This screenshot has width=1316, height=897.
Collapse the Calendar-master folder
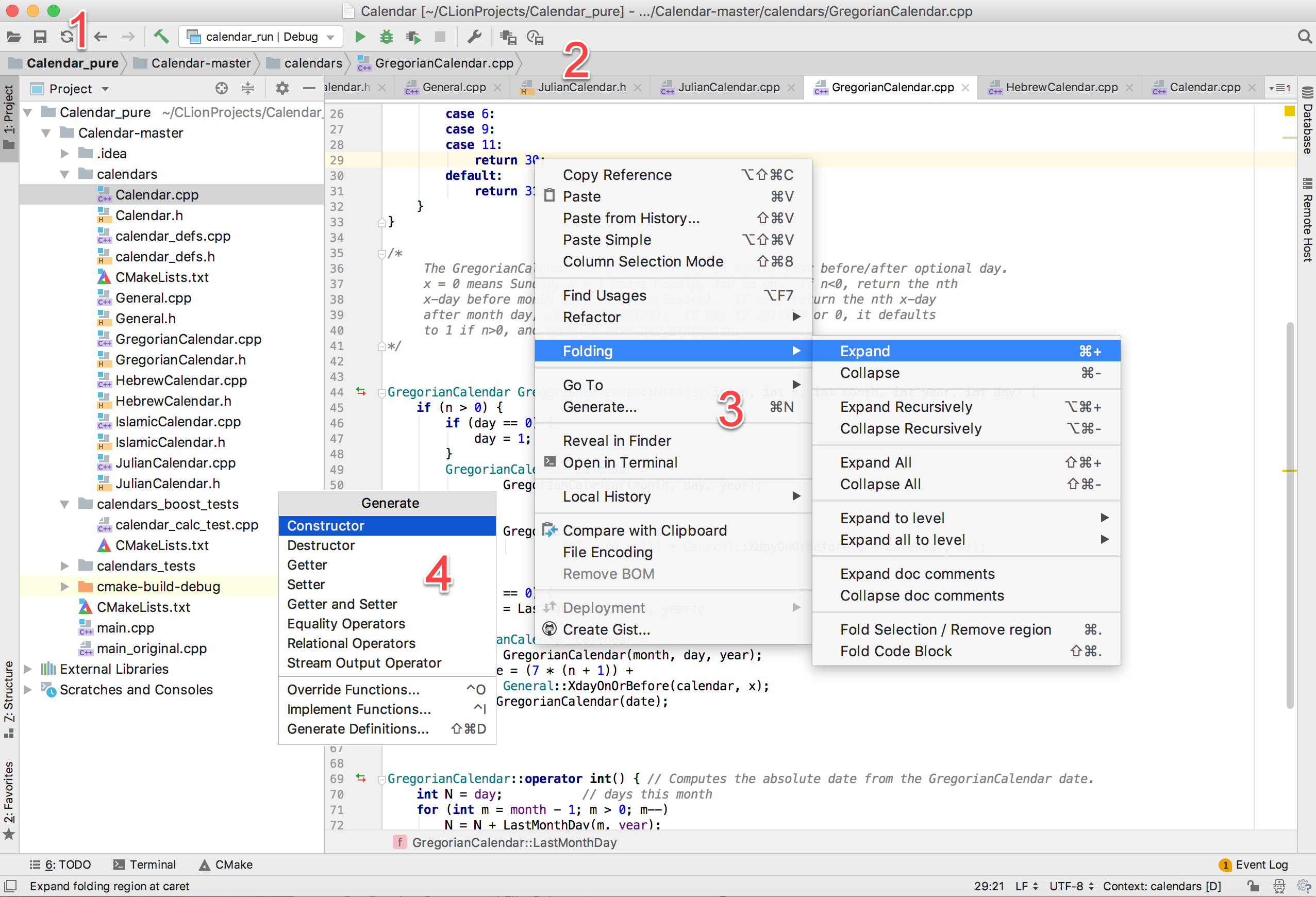coord(46,133)
